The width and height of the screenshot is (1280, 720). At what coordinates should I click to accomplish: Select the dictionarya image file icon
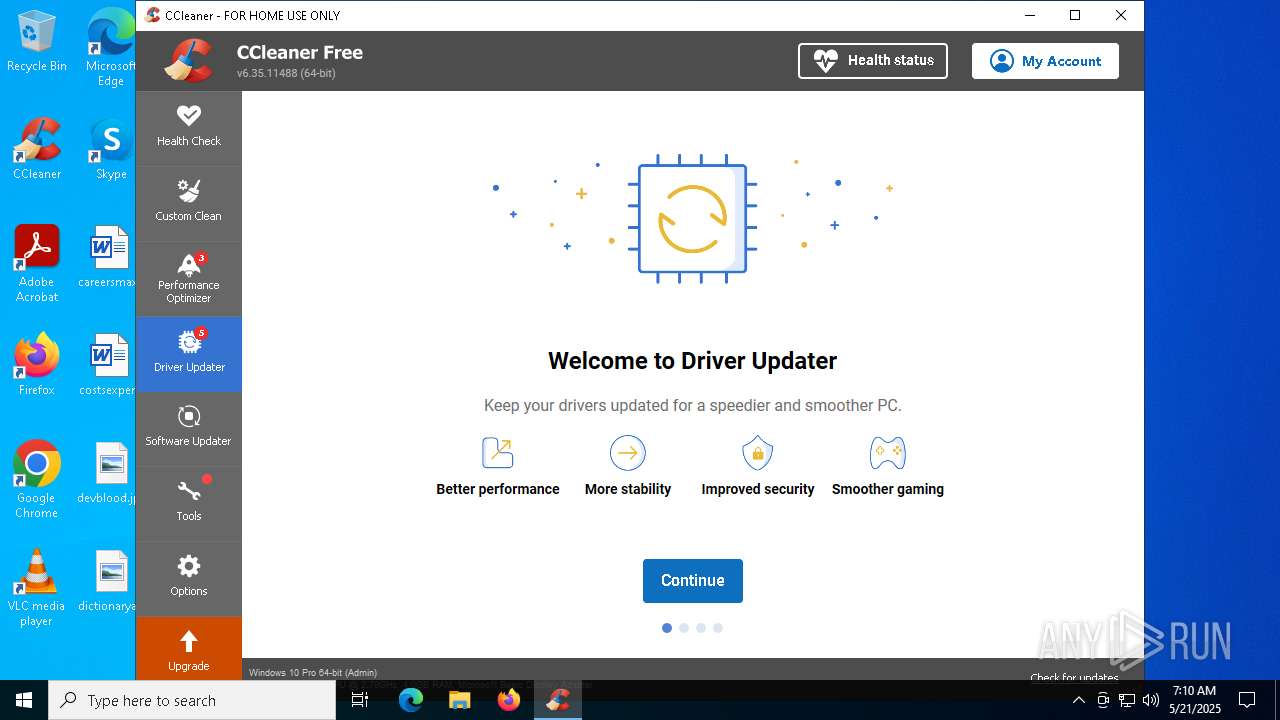pos(108,581)
